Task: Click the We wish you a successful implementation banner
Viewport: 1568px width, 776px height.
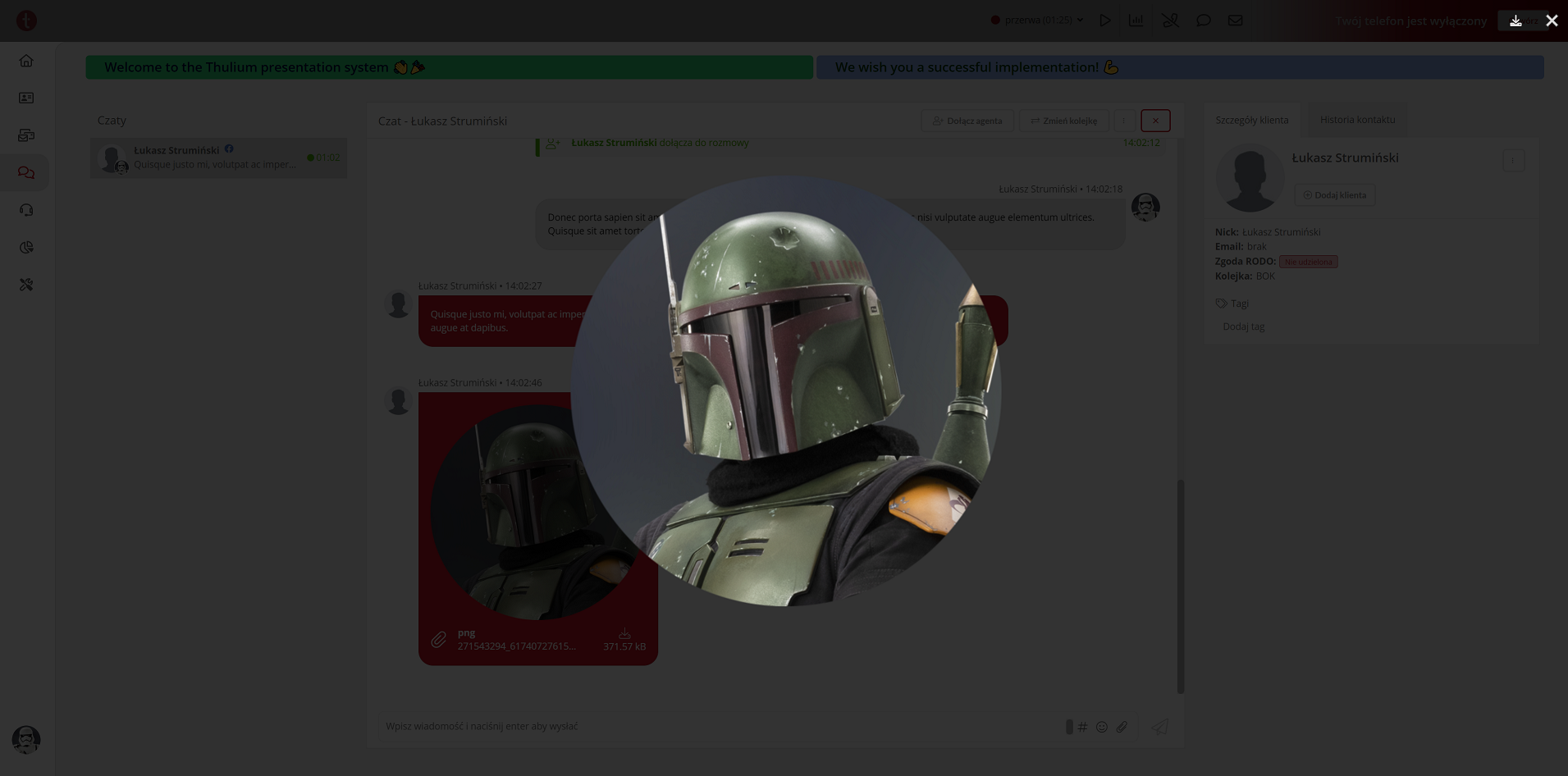Action: (1180, 67)
